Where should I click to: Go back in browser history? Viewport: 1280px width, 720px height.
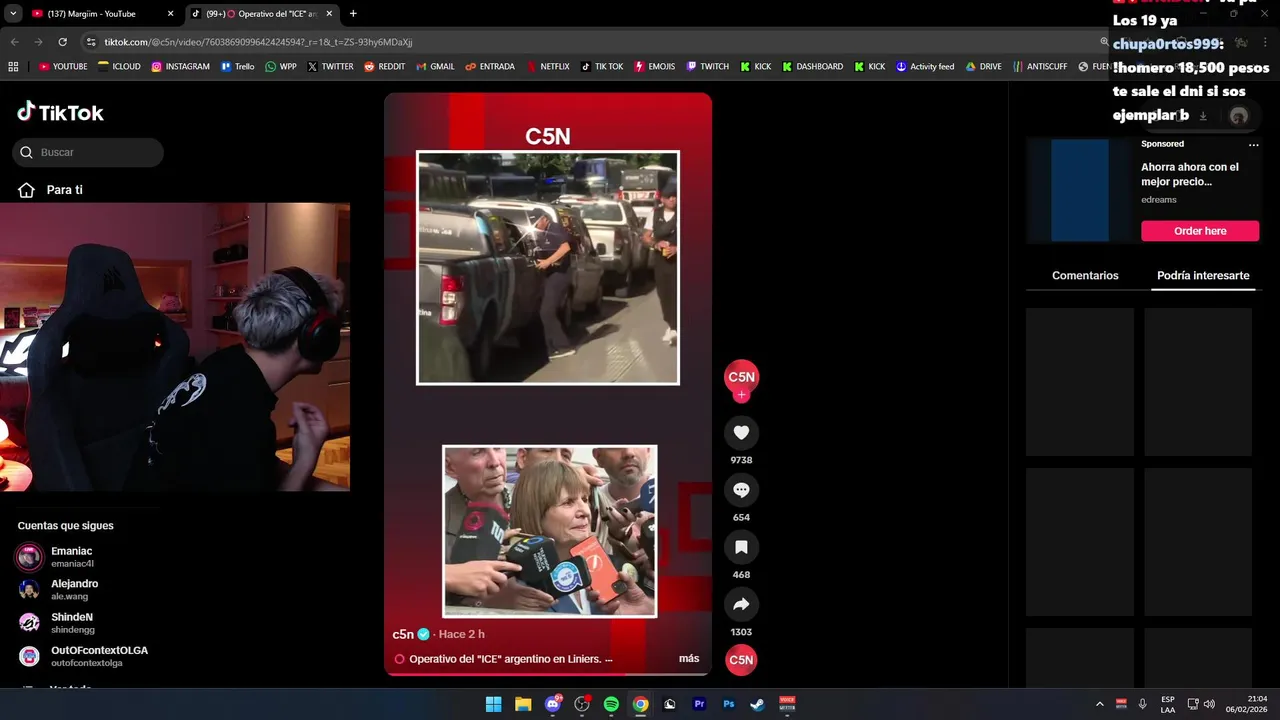click(x=14, y=42)
